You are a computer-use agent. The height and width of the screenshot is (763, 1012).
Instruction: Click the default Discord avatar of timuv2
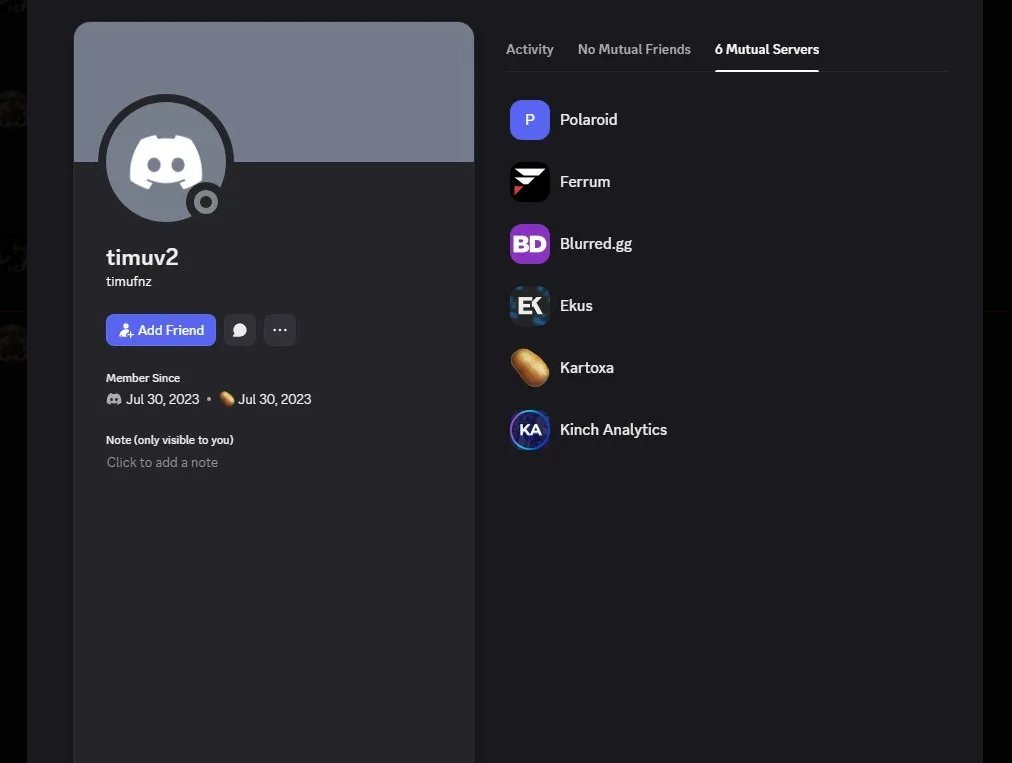coord(166,162)
